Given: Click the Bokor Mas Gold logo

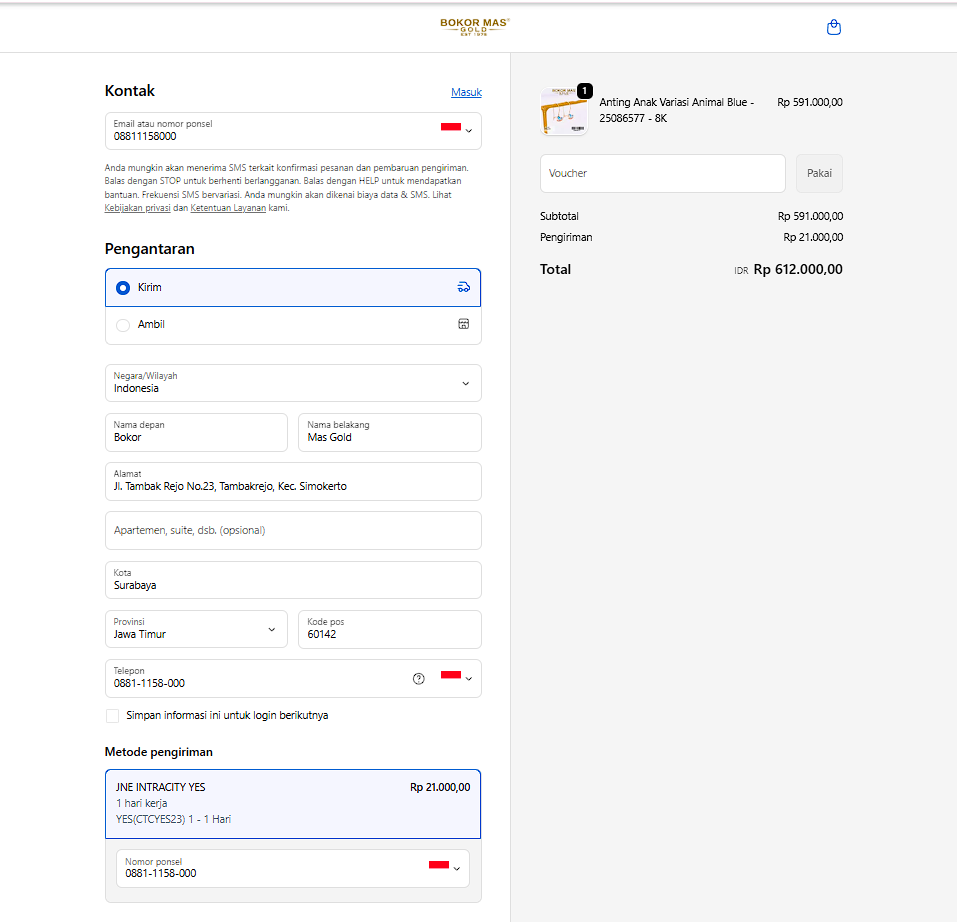Looking at the screenshot, I should (x=475, y=27).
